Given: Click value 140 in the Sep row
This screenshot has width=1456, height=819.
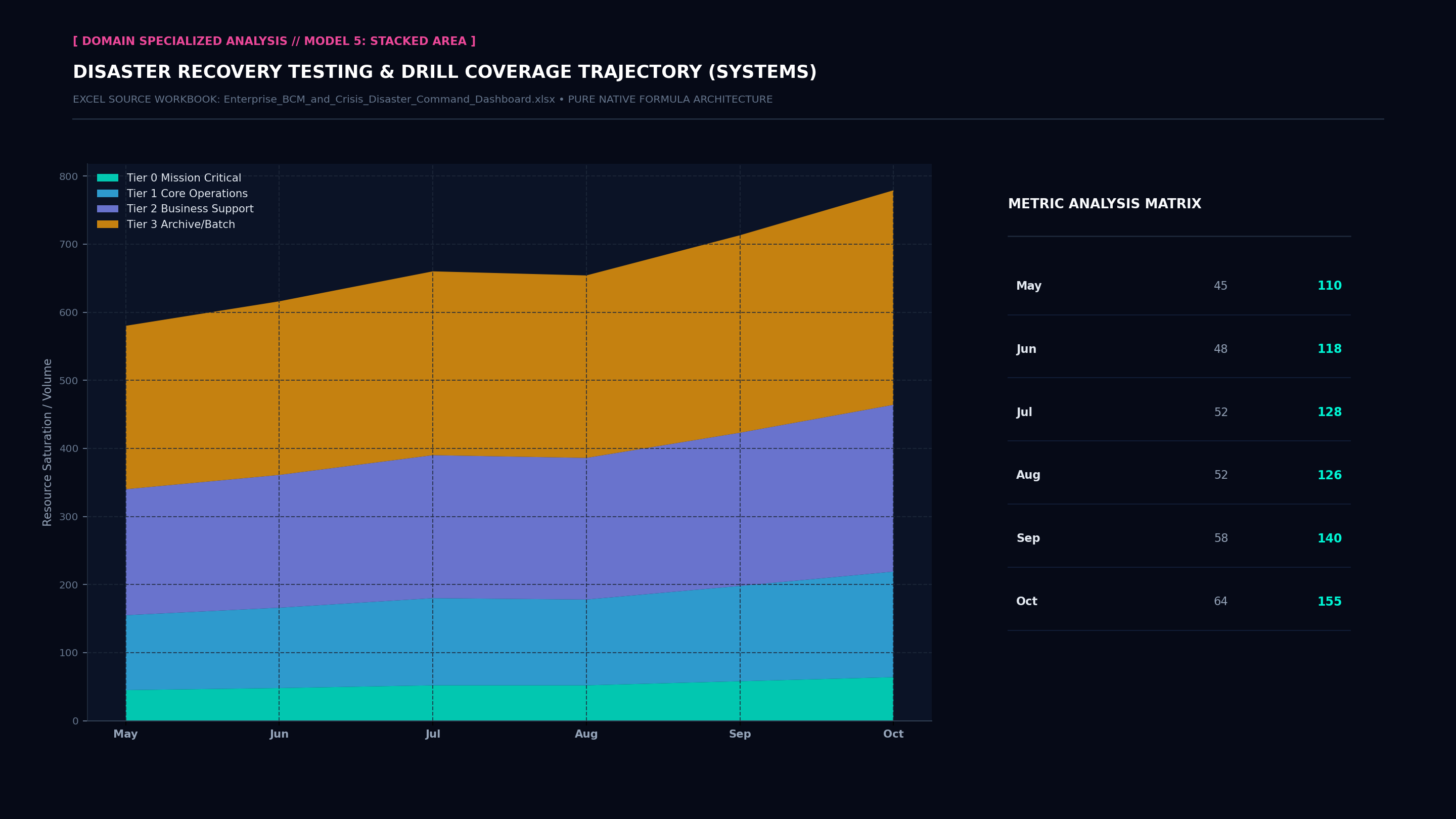Looking at the screenshot, I should click(1330, 538).
